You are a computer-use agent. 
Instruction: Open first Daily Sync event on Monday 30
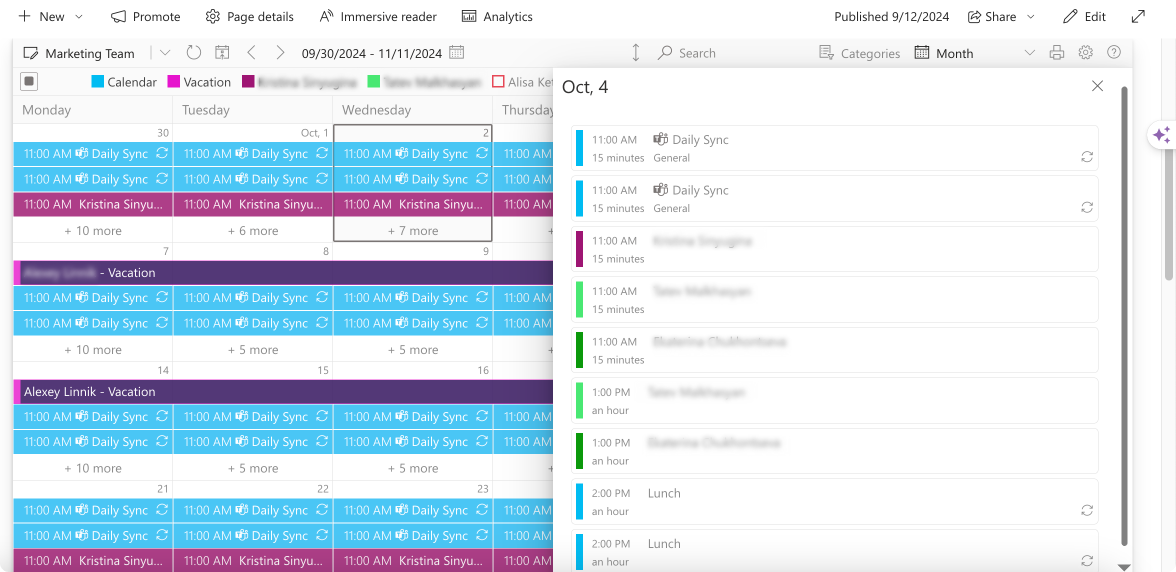tap(93, 154)
